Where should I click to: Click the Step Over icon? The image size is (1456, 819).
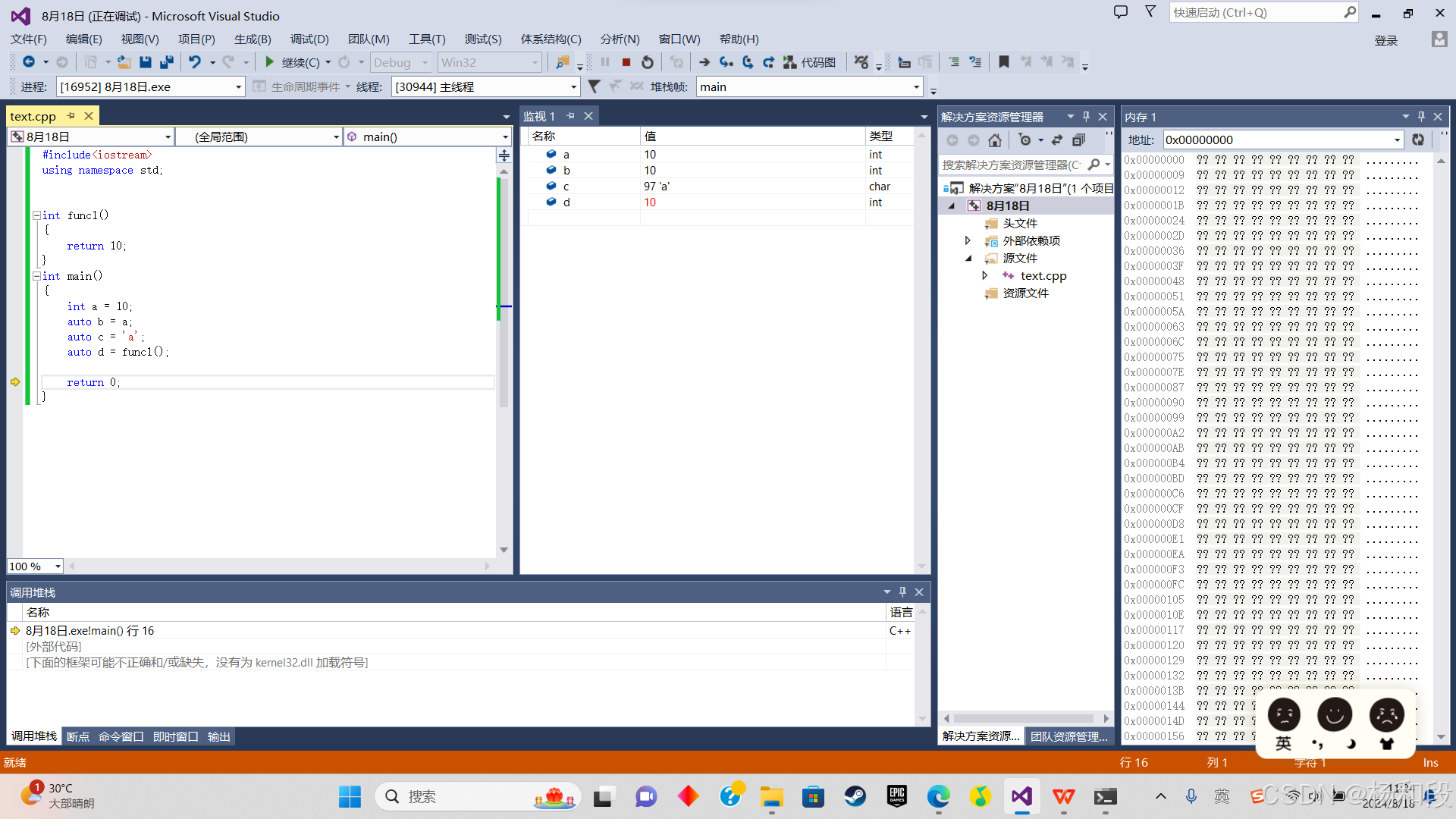(748, 62)
